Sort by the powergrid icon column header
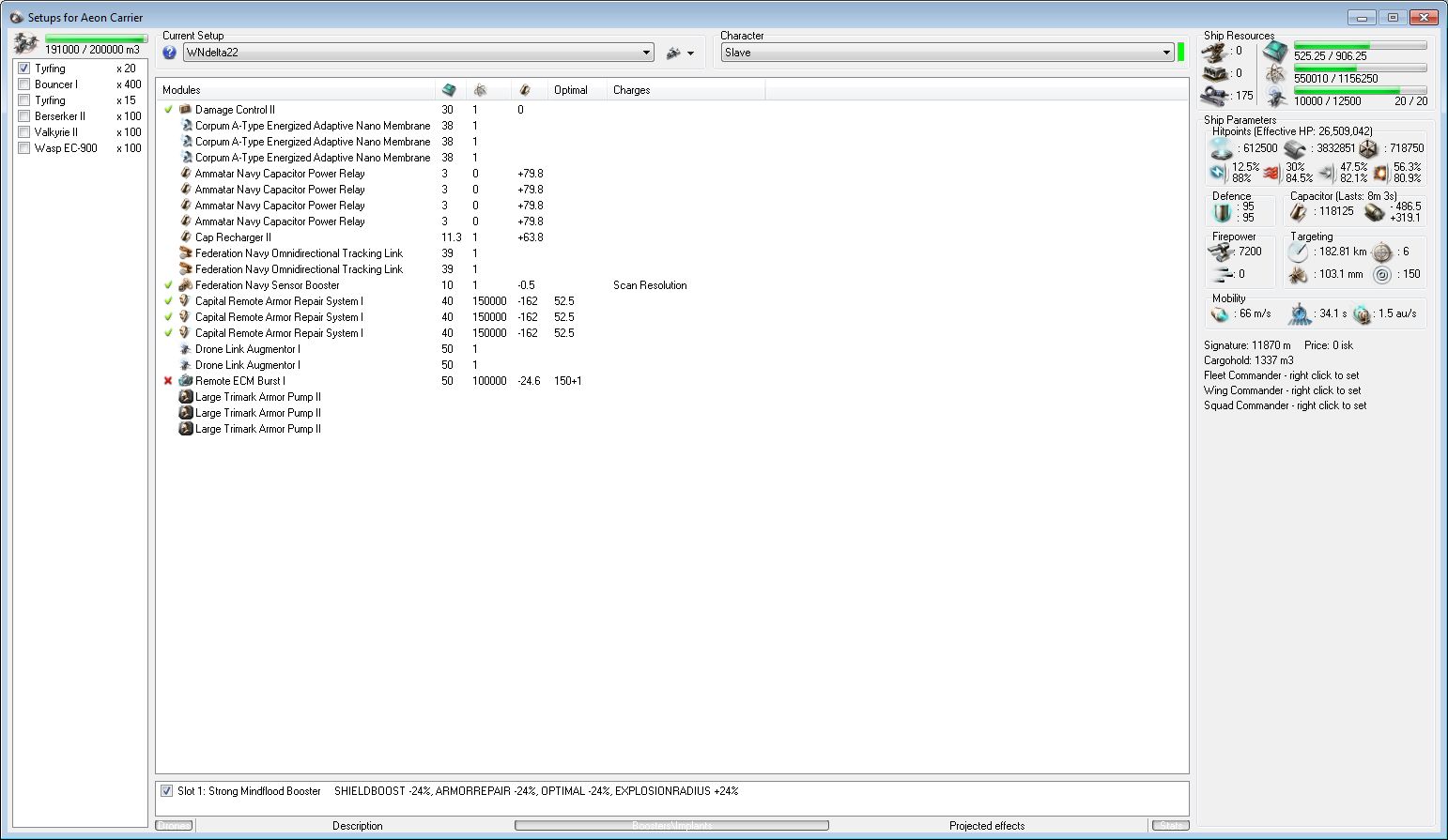 [x=480, y=90]
